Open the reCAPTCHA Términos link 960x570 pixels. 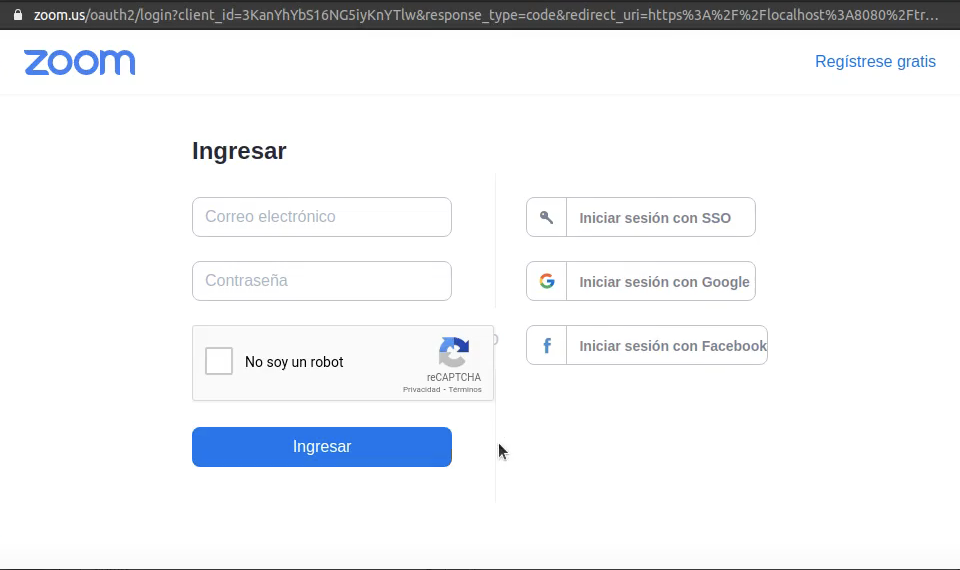pos(465,390)
